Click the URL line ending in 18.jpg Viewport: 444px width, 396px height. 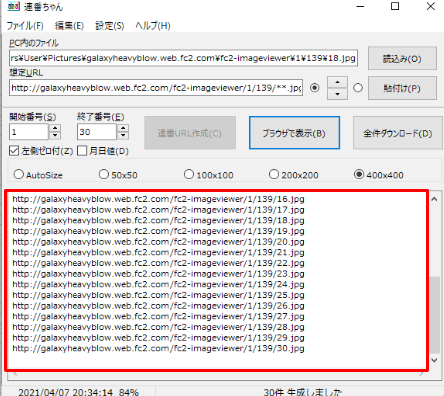click(158, 221)
